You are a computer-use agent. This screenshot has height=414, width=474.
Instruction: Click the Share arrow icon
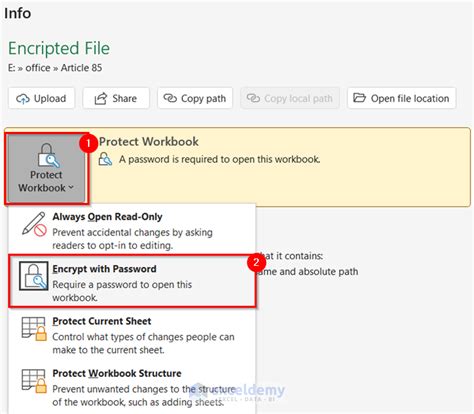100,98
